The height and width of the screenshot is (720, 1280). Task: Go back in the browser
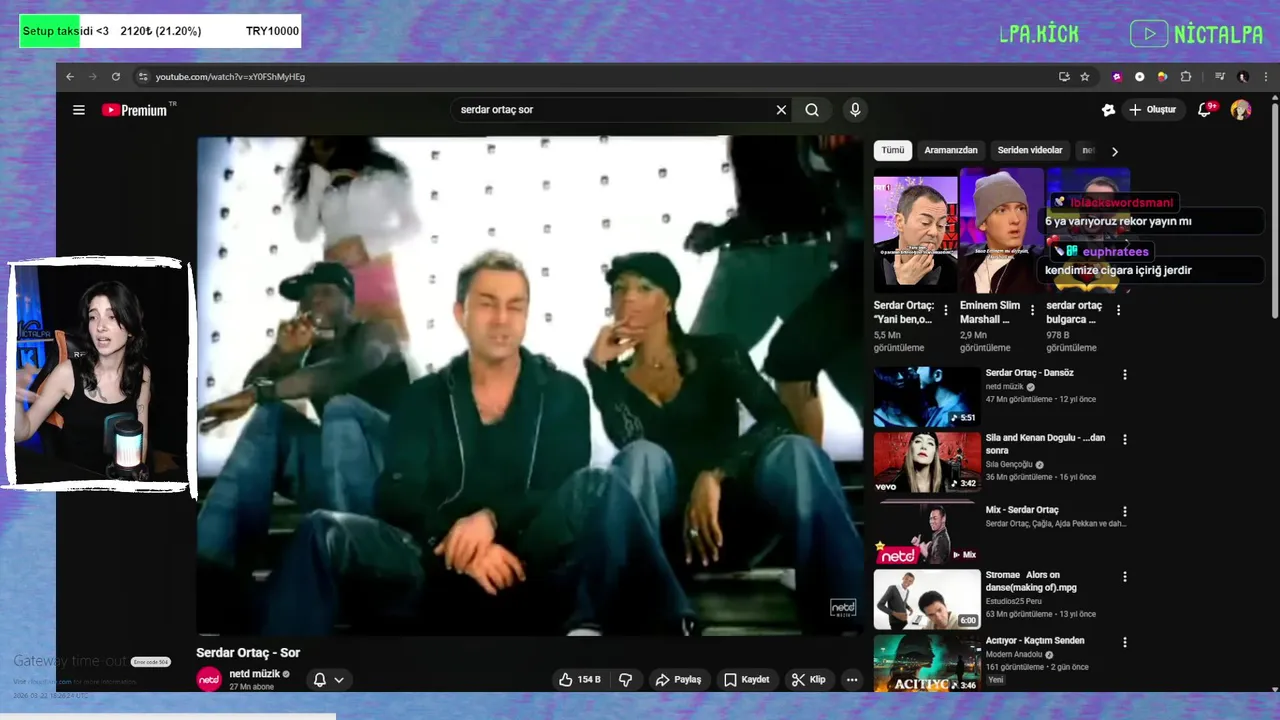click(x=70, y=77)
